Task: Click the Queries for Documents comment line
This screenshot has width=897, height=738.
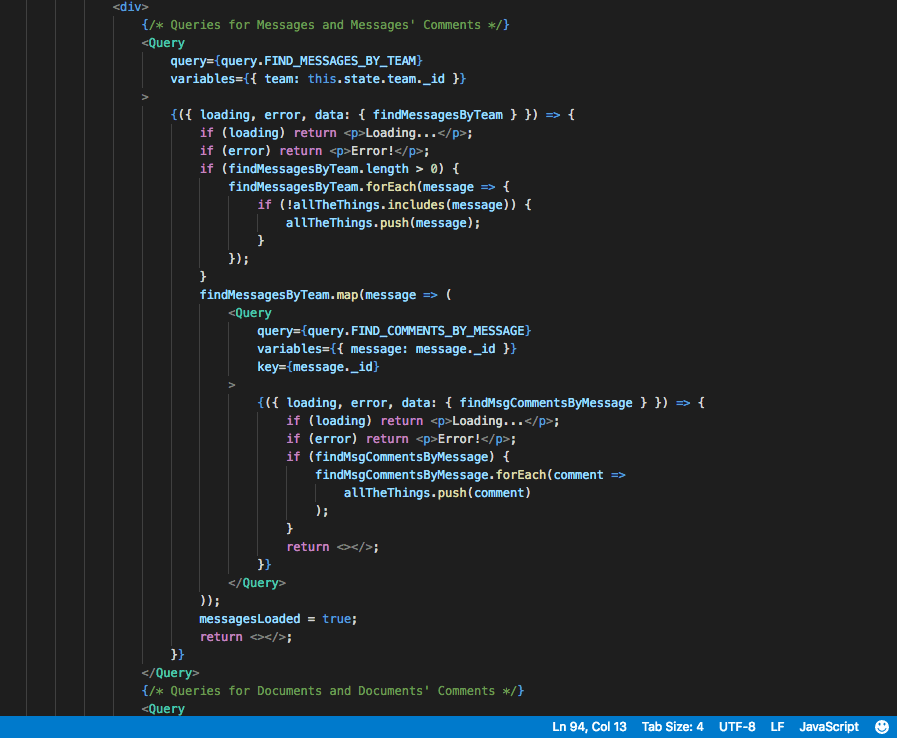Action: click(x=333, y=691)
